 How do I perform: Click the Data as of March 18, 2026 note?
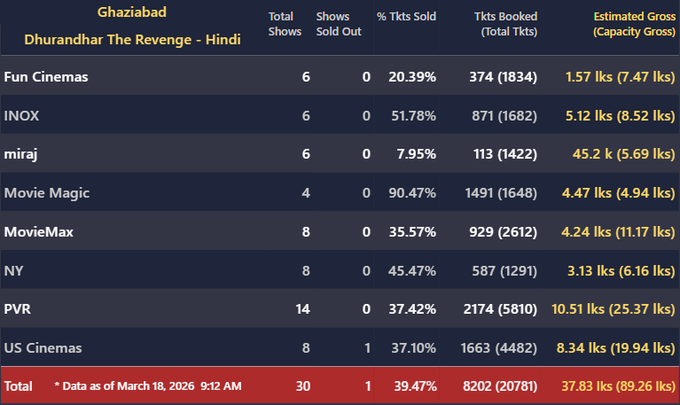(x=148, y=386)
